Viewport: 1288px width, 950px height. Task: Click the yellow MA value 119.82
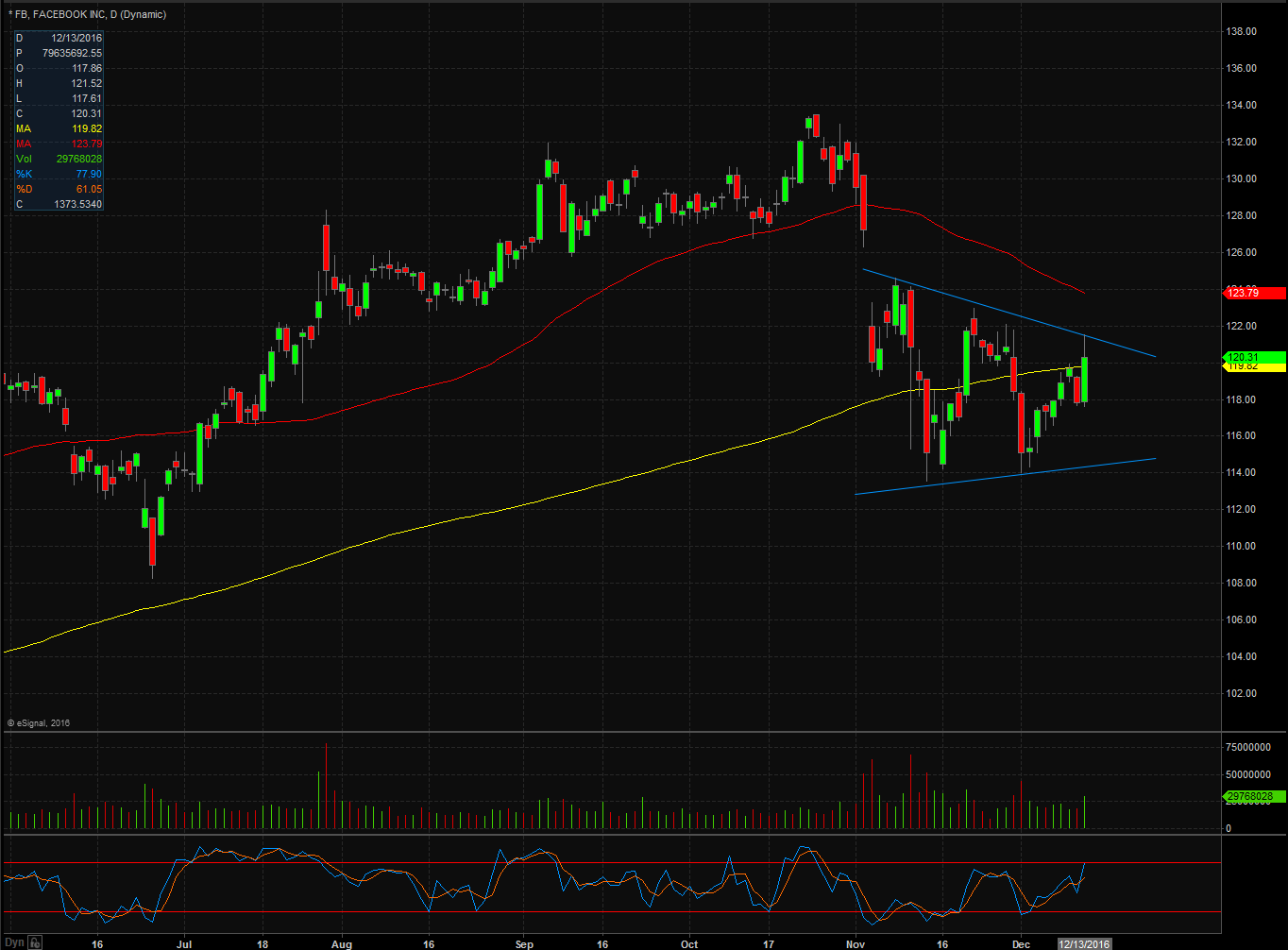[x=87, y=128]
